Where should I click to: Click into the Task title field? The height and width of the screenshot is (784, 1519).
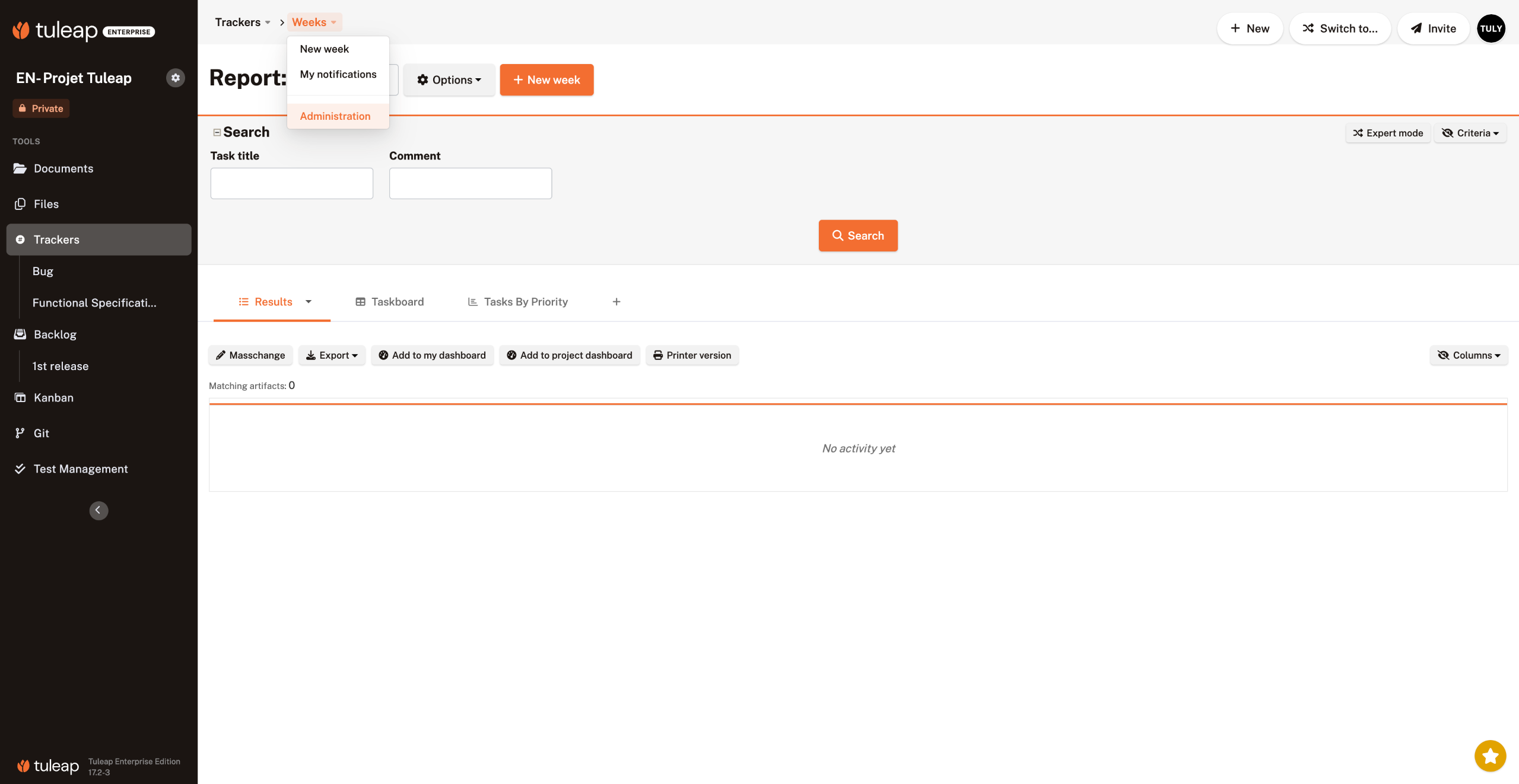tap(291, 183)
